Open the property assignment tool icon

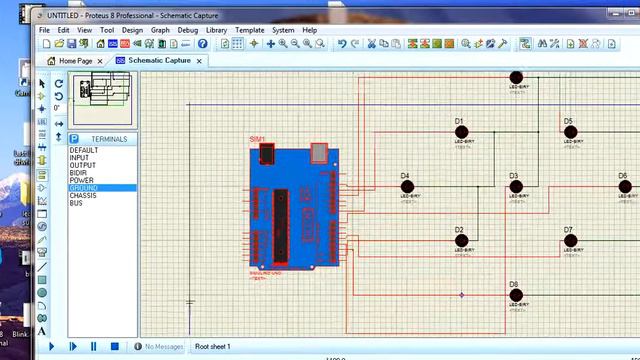point(554,44)
